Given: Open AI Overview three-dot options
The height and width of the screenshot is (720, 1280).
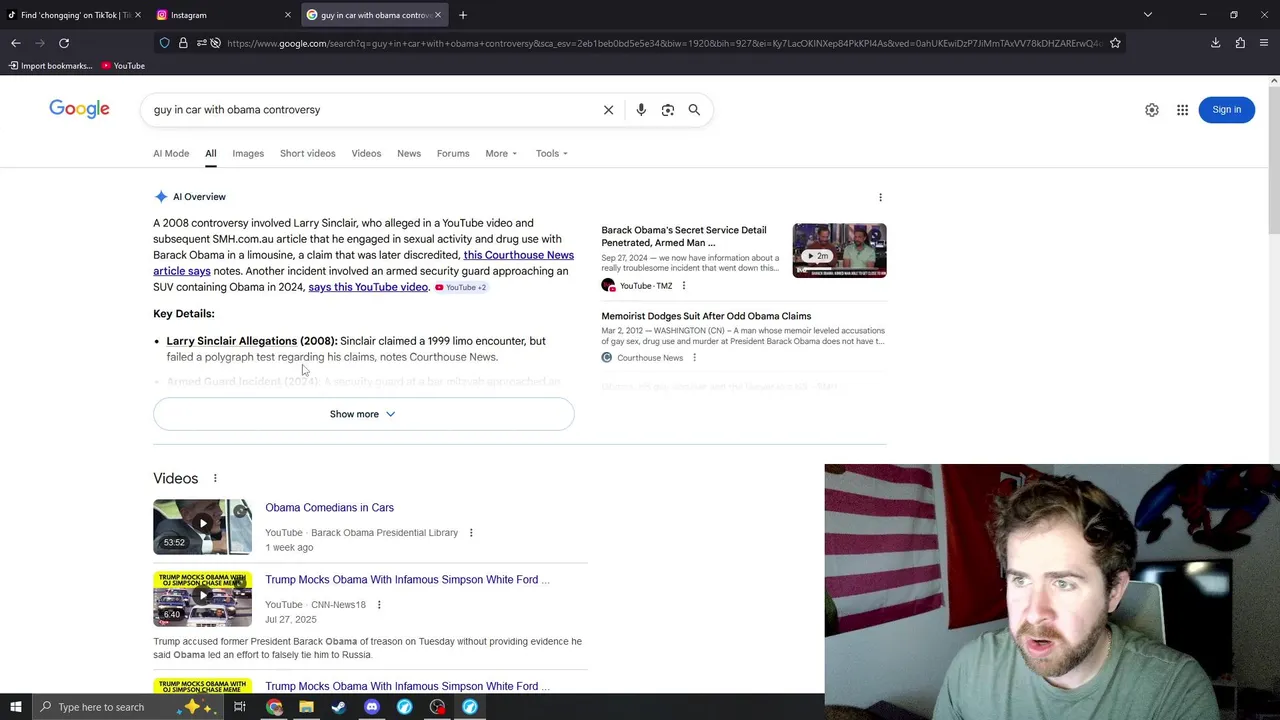Looking at the screenshot, I should [x=880, y=197].
